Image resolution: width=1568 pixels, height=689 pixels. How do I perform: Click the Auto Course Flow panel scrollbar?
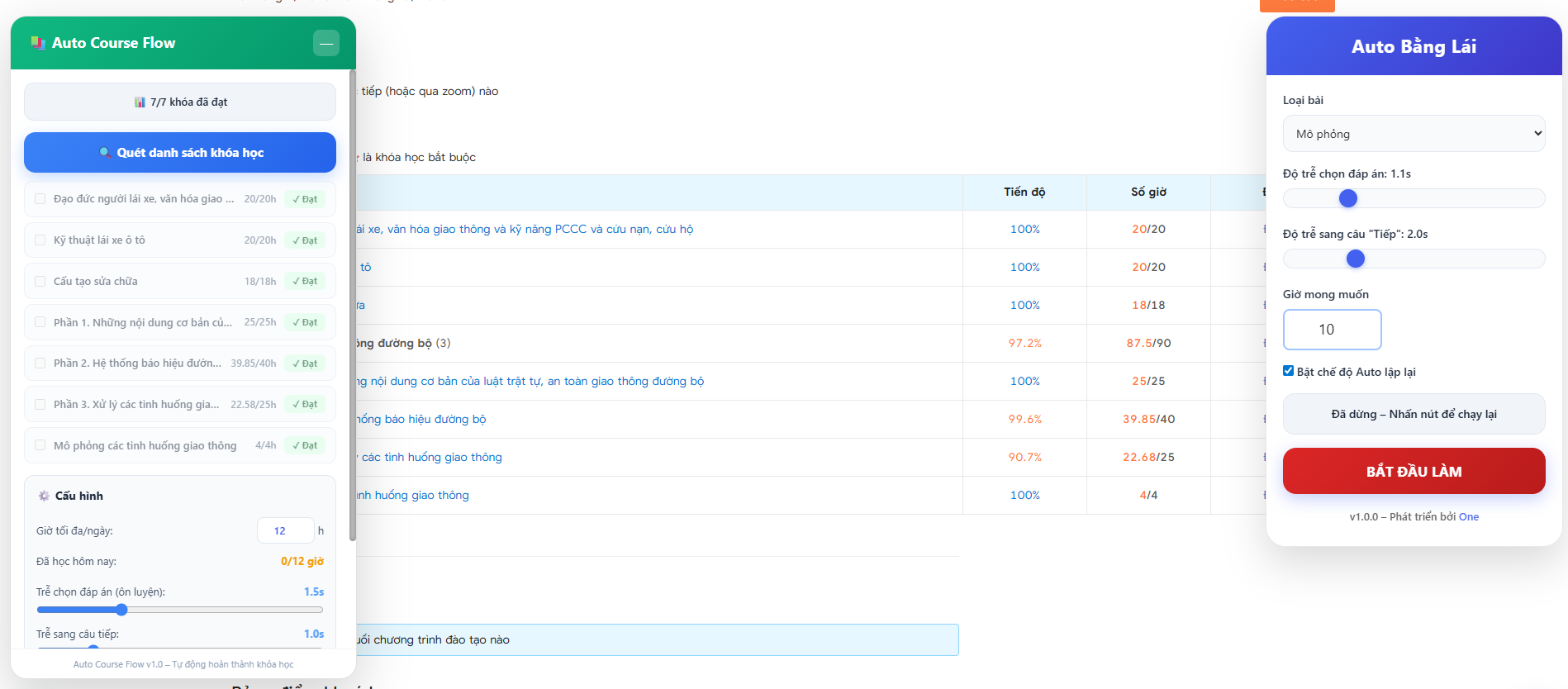353,306
